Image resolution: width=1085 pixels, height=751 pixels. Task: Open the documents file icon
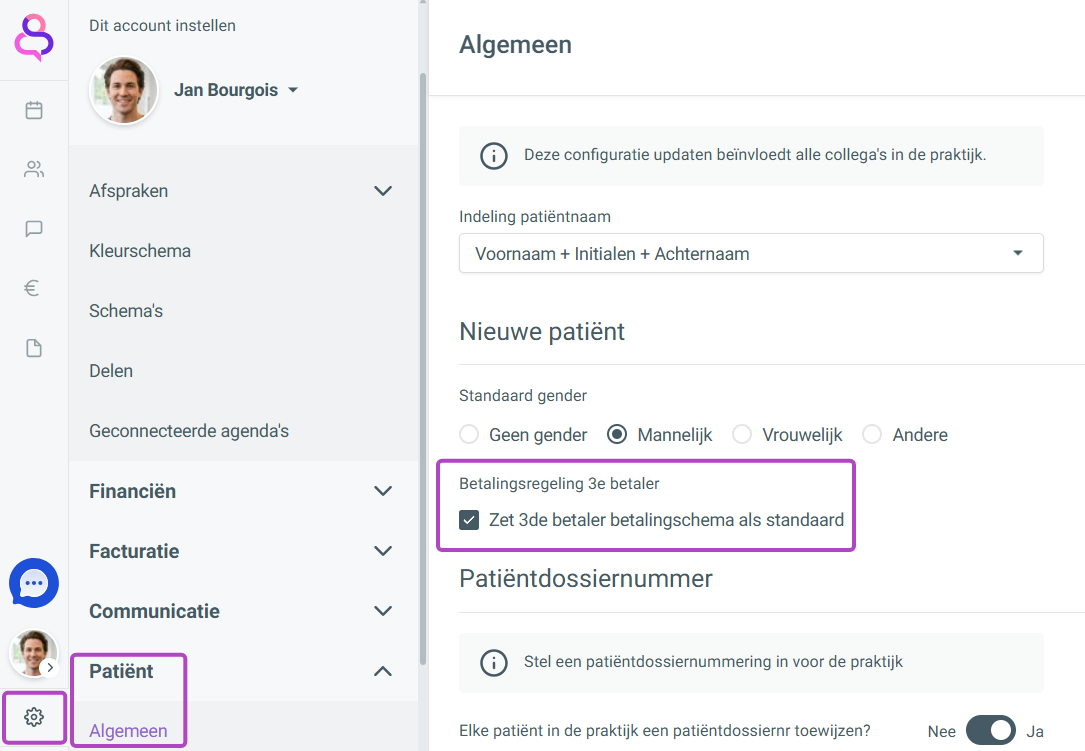click(x=34, y=348)
